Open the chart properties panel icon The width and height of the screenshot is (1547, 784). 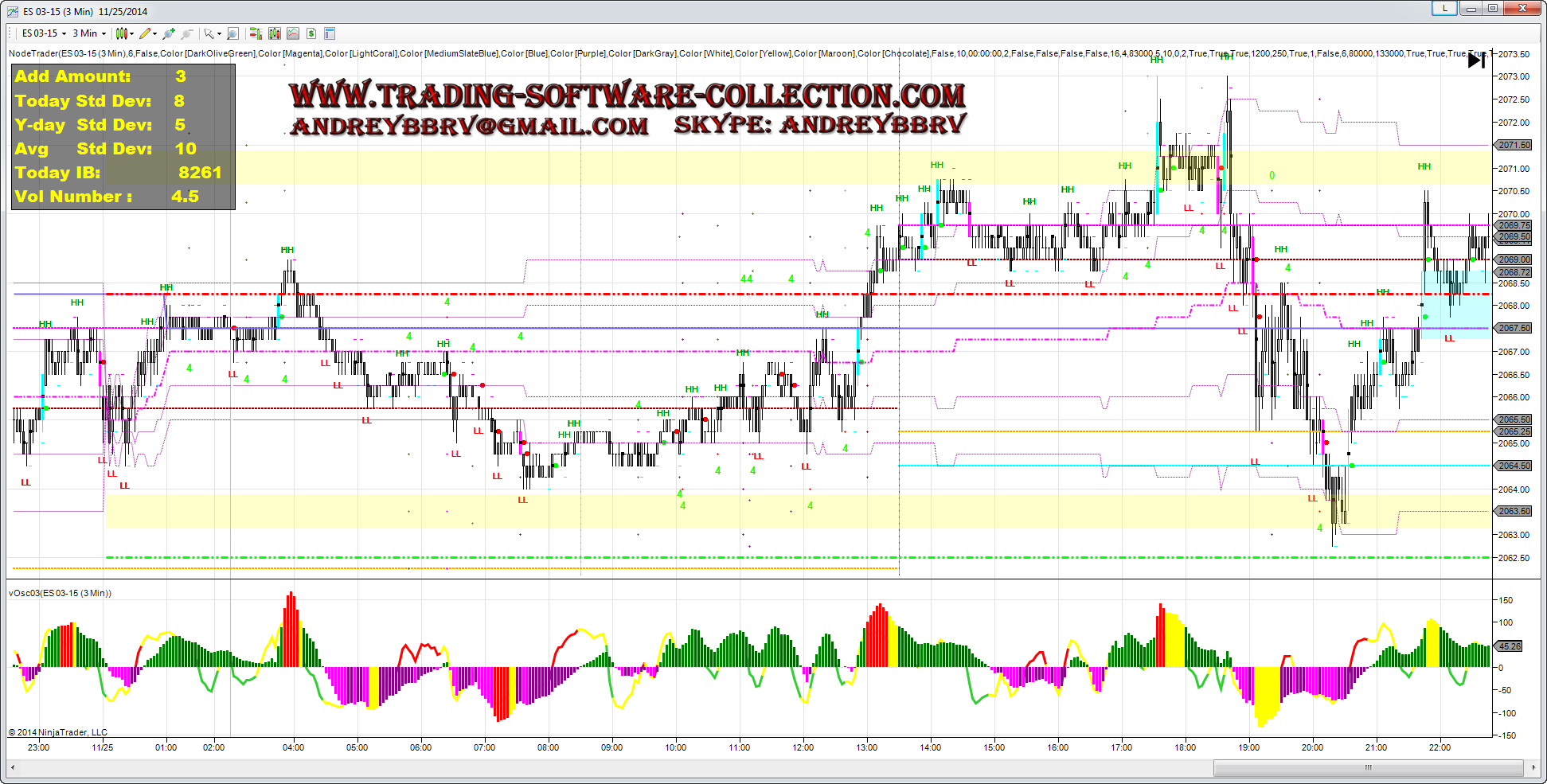tap(330, 33)
